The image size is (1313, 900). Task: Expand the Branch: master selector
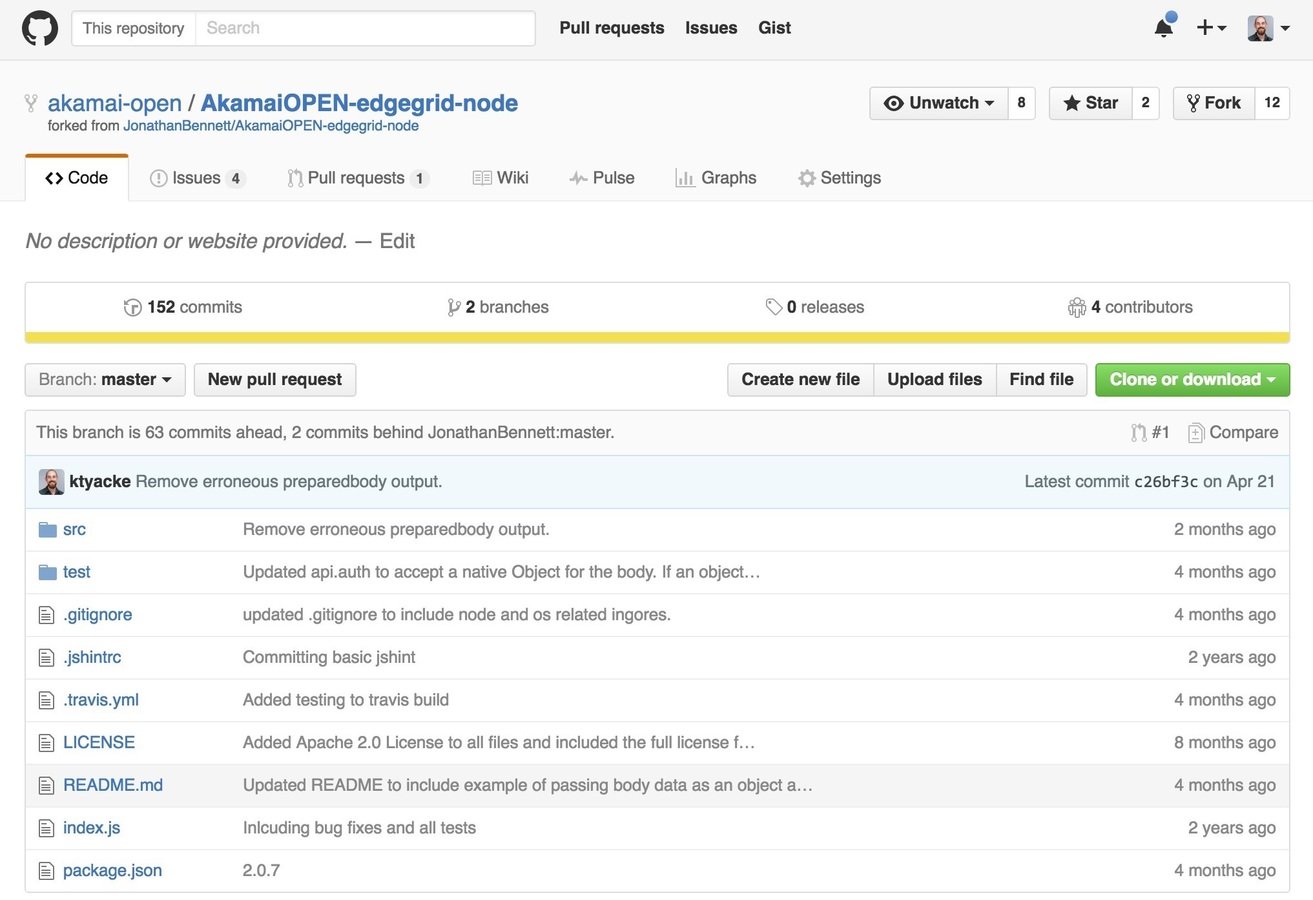(105, 379)
